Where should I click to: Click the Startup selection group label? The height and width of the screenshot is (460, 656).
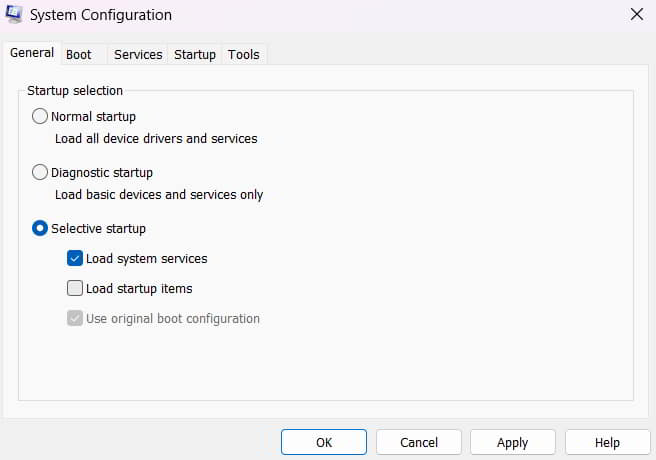pyautogui.click(x=75, y=90)
